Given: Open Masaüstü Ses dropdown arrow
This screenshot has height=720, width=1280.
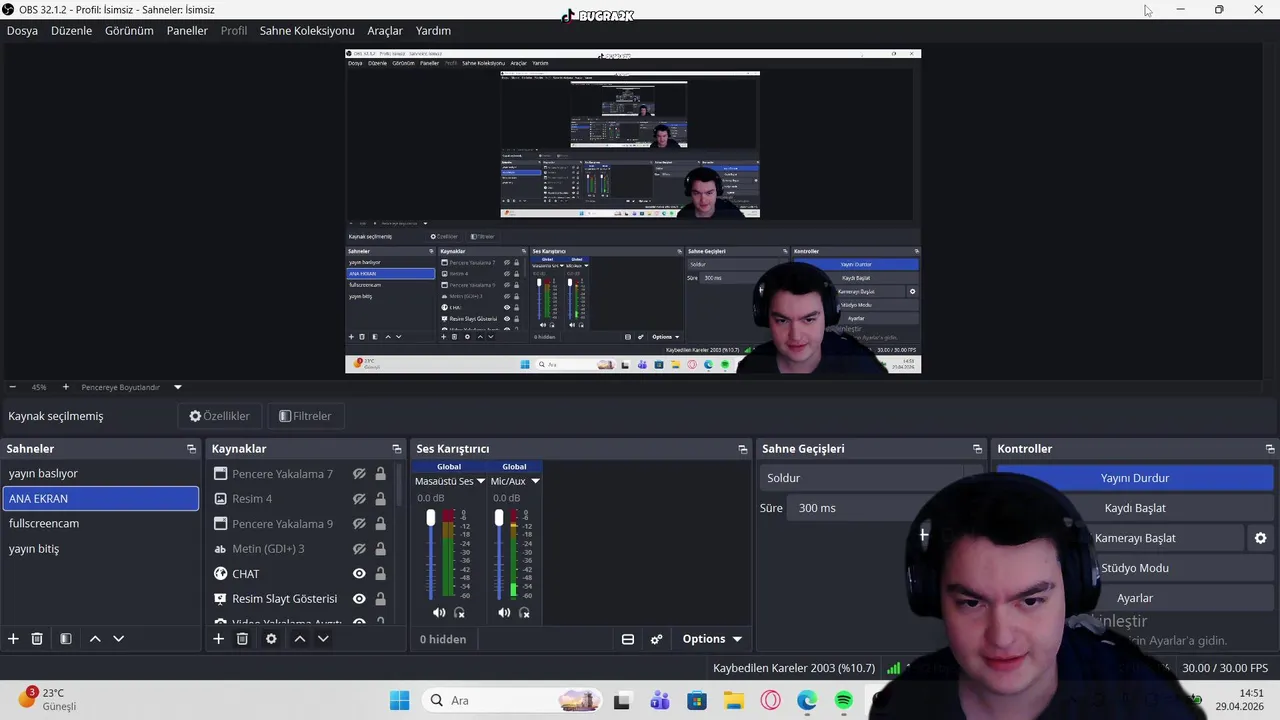Looking at the screenshot, I should click(481, 481).
